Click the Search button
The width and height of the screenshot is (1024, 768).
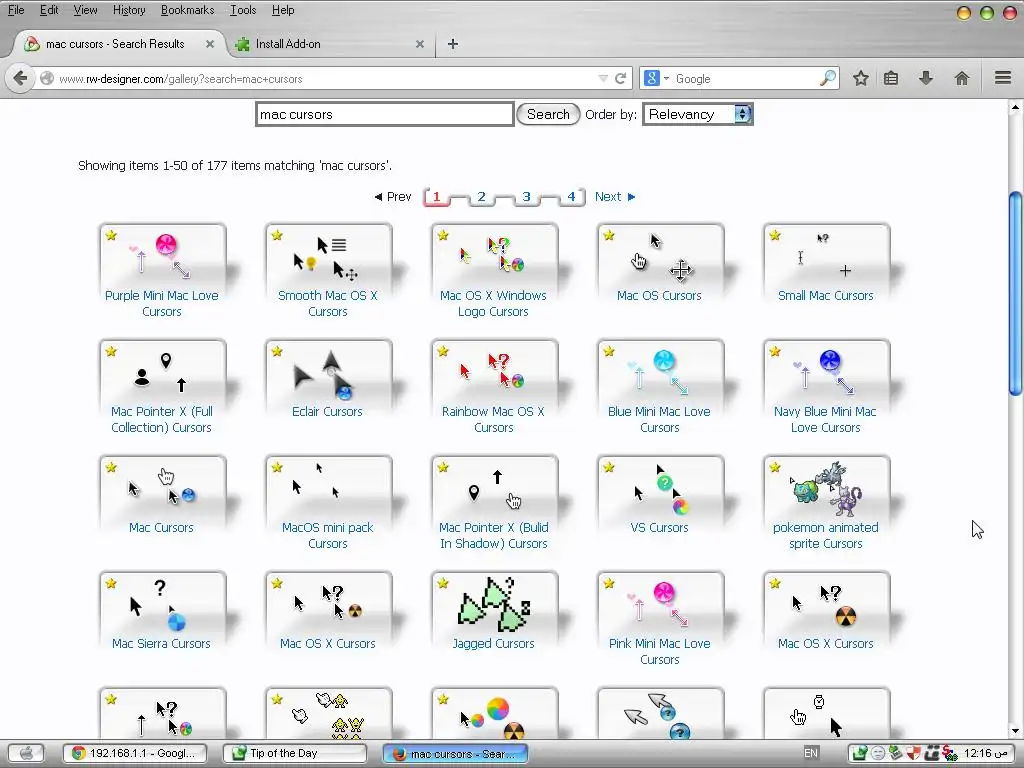point(548,114)
